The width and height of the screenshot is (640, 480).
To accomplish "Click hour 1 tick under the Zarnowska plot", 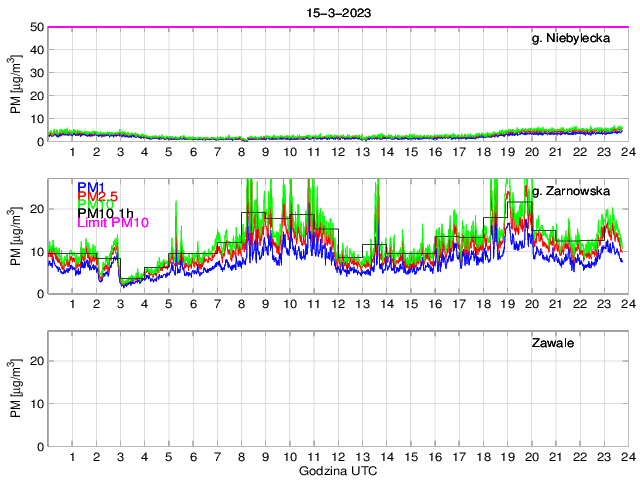I will click(x=73, y=304).
